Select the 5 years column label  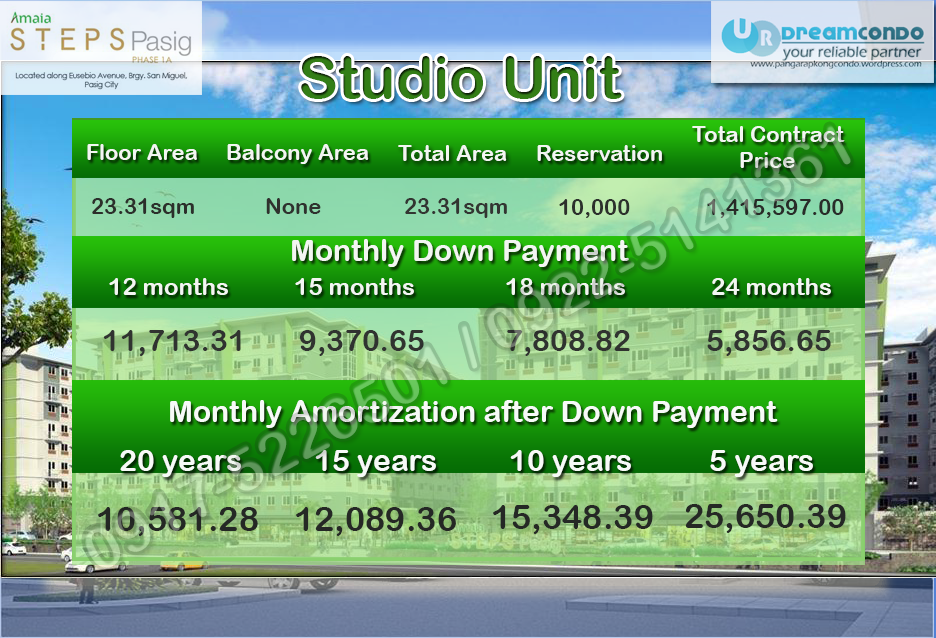click(761, 461)
